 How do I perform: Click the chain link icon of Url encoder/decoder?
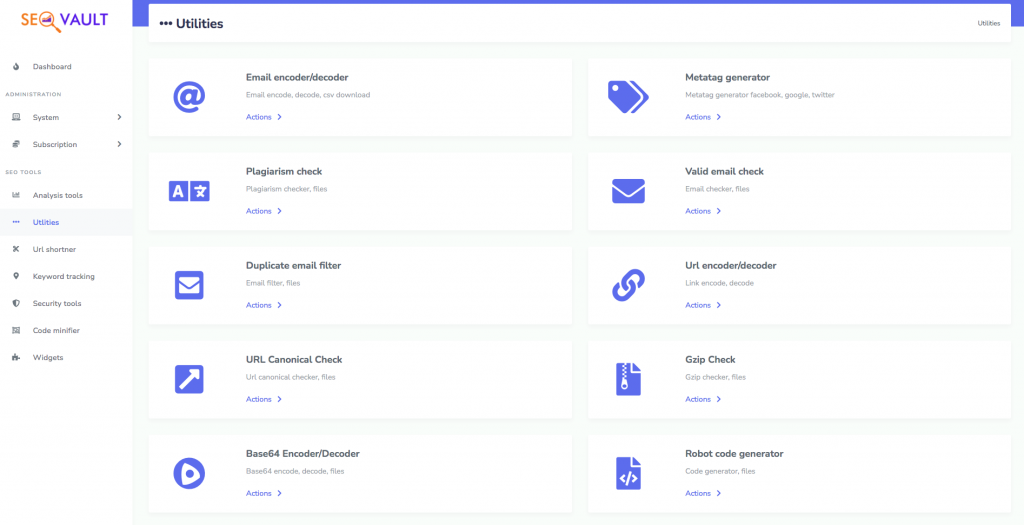coord(628,285)
